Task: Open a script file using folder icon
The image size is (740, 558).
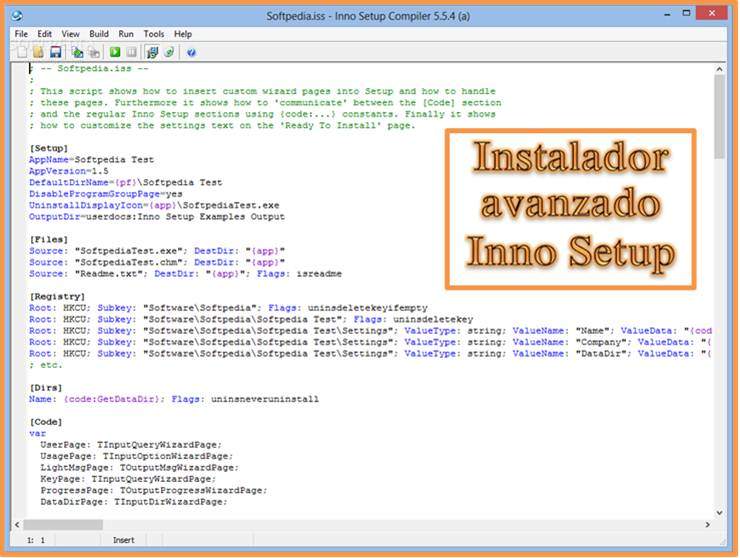Action: pos(38,52)
